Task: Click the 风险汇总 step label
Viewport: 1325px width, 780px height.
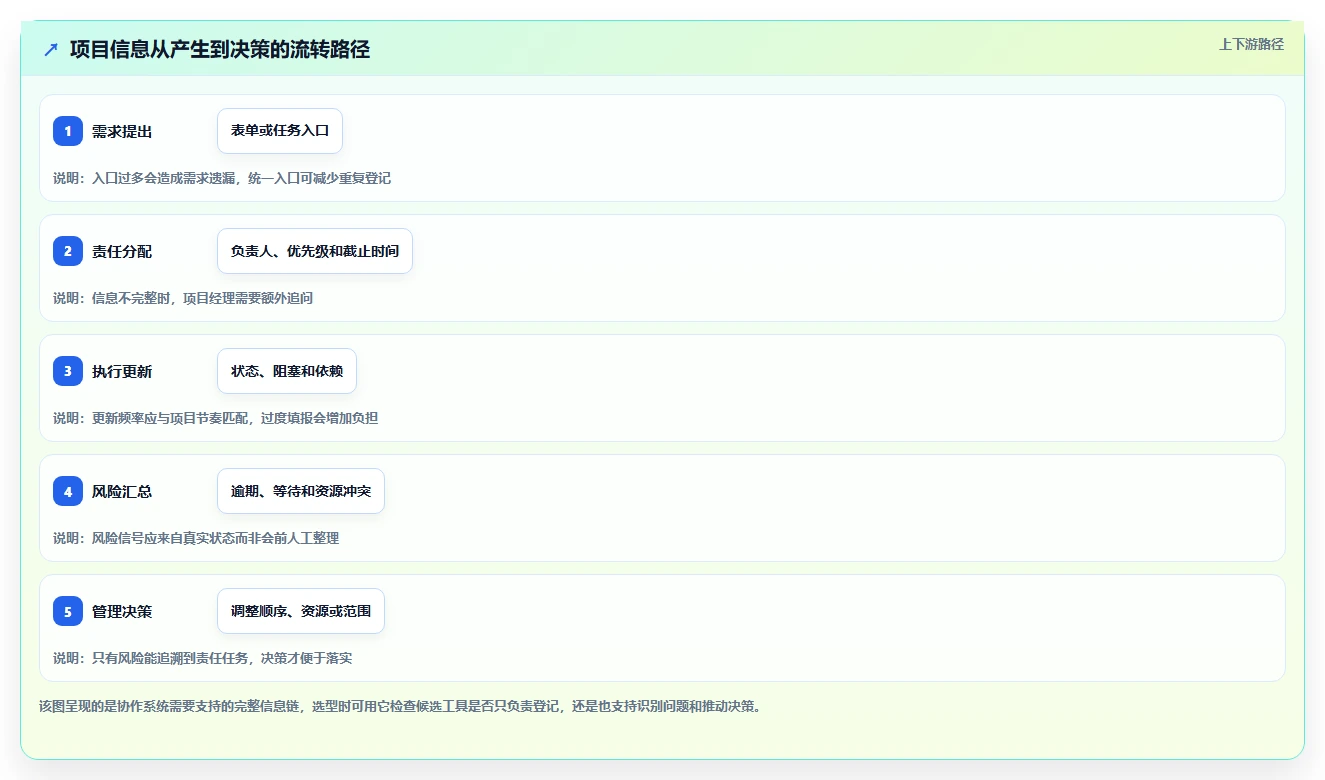Action: pyautogui.click(x=122, y=491)
